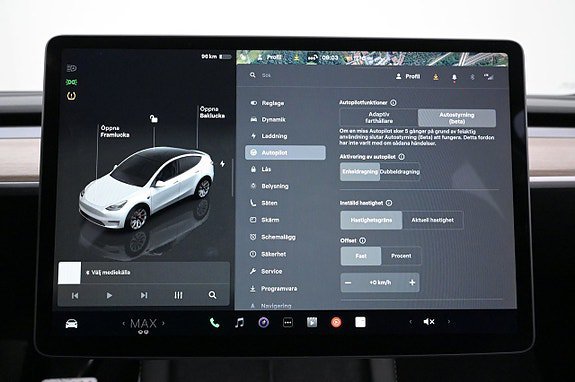Image resolution: width=575 pixels, height=382 pixels.
Task: Set speed to Hastighetsgräns
Action: [371, 220]
